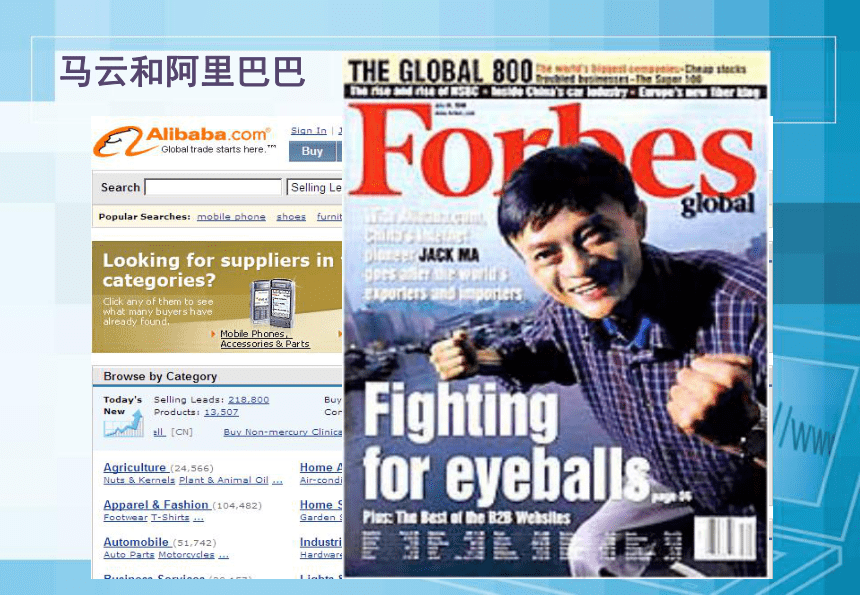The height and width of the screenshot is (595, 860).
Task: Click the Browse by Category heading
Action: click(x=160, y=376)
